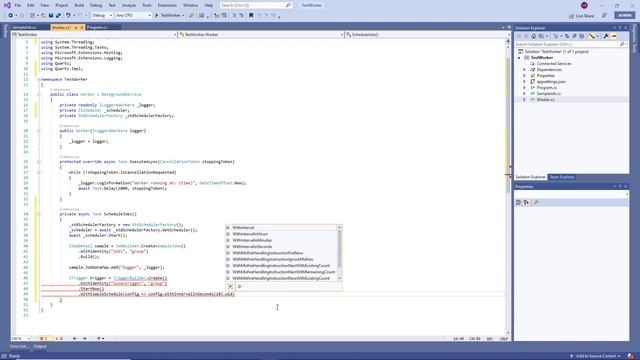Switch to the SampleJob.cs editor tab

[24, 27]
